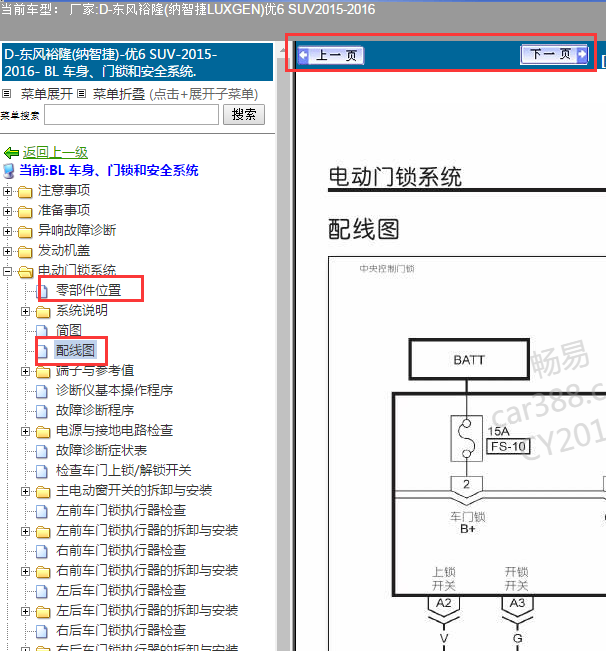Select the 配线图 tree item
Screen dimensions: 606x651
pos(75,350)
